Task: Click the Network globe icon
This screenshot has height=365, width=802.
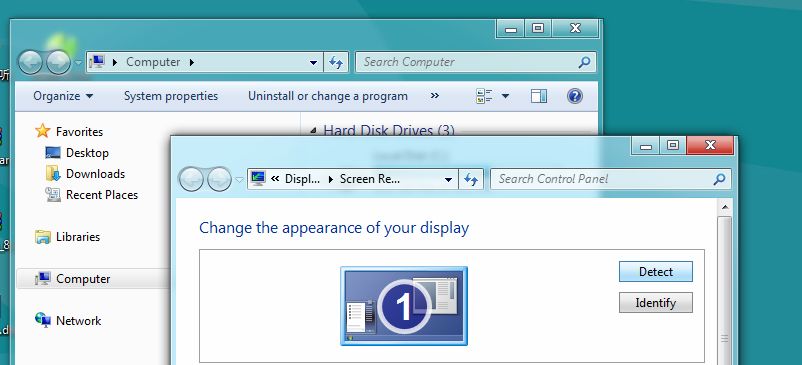Action: click(x=43, y=320)
